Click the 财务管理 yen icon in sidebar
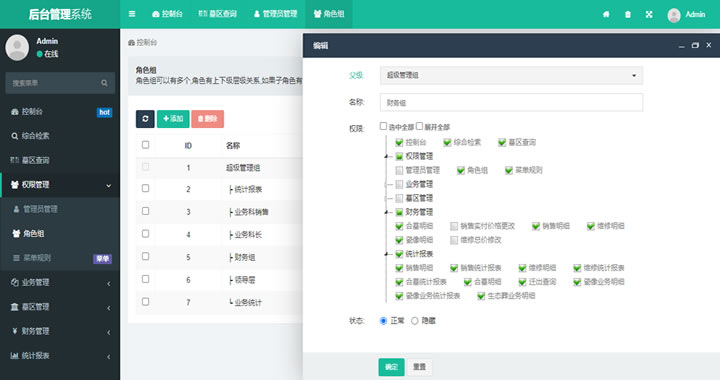Screen dimensions: 720x380 (15, 331)
